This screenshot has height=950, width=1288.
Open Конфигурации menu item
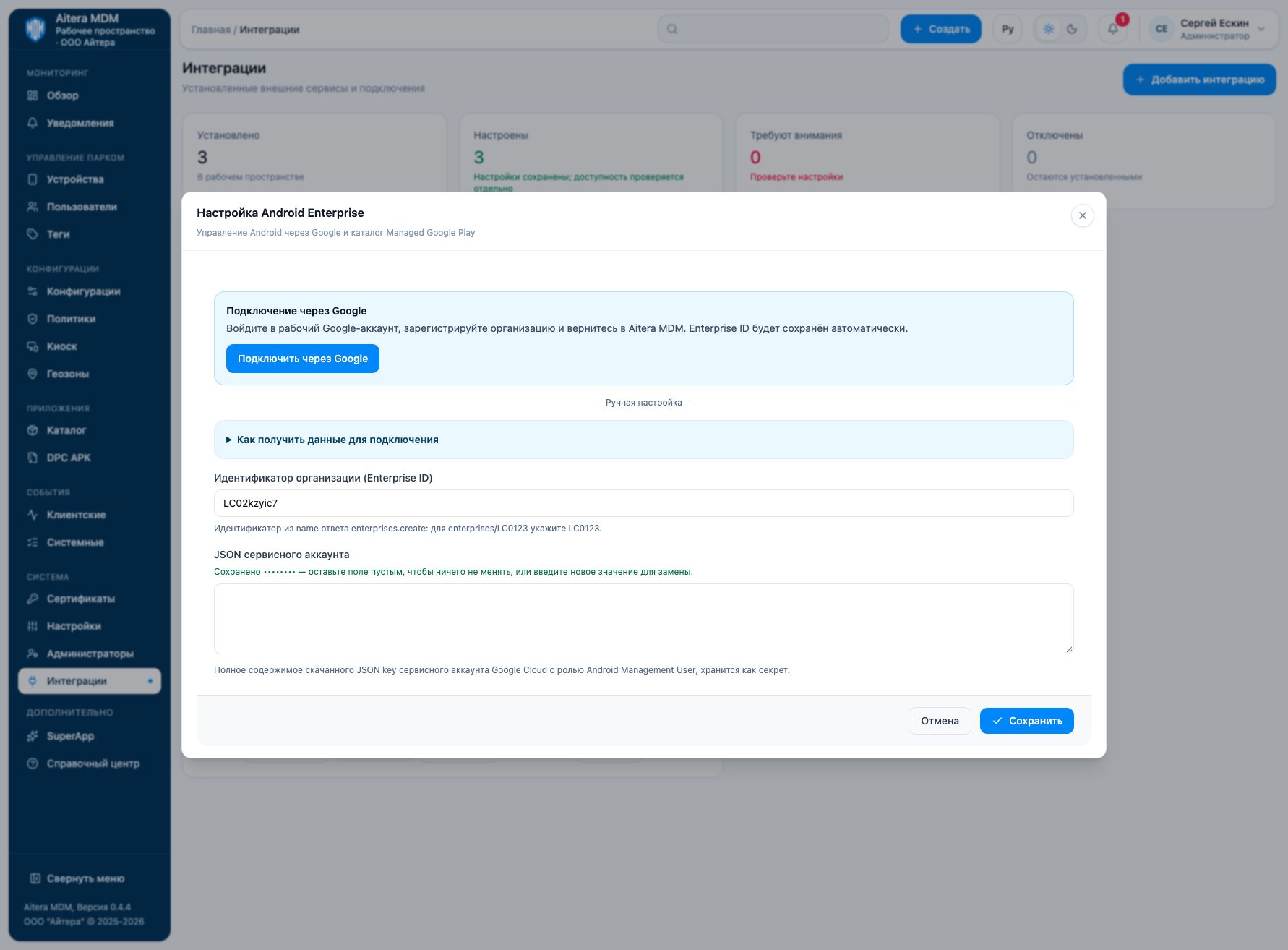pyautogui.click(x=90, y=291)
